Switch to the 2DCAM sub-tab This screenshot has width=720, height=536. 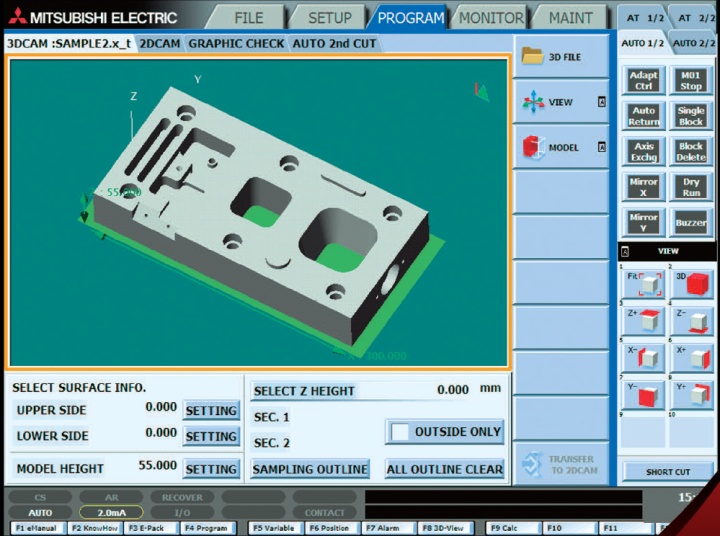point(159,44)
